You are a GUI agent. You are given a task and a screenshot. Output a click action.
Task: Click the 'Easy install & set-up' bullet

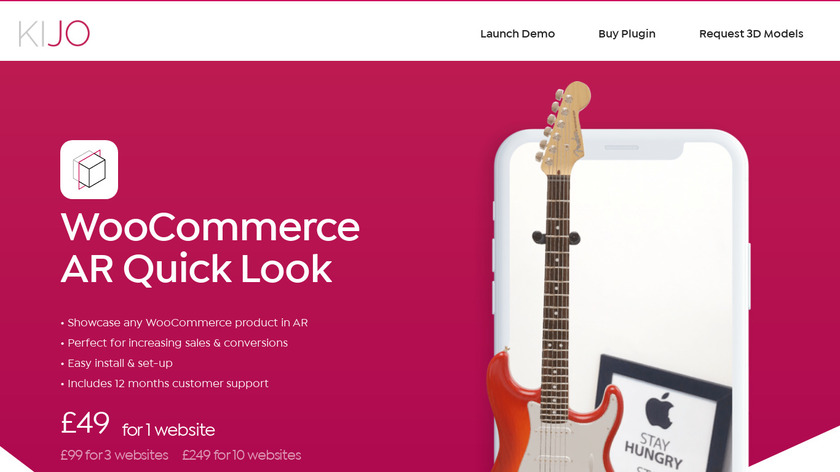pyautogui.click(x=117, y=363)
